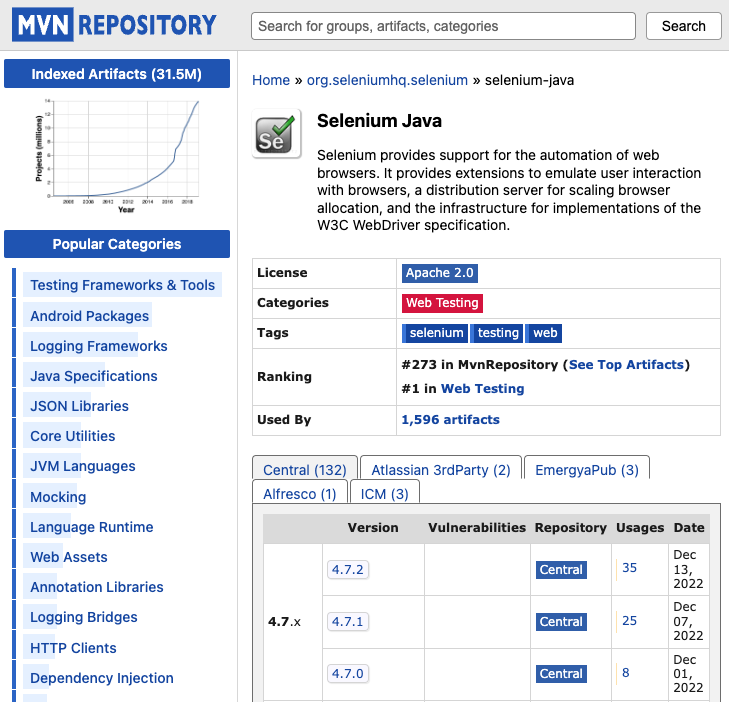Click the 'Dec 01, 2022' date cell

688,674
